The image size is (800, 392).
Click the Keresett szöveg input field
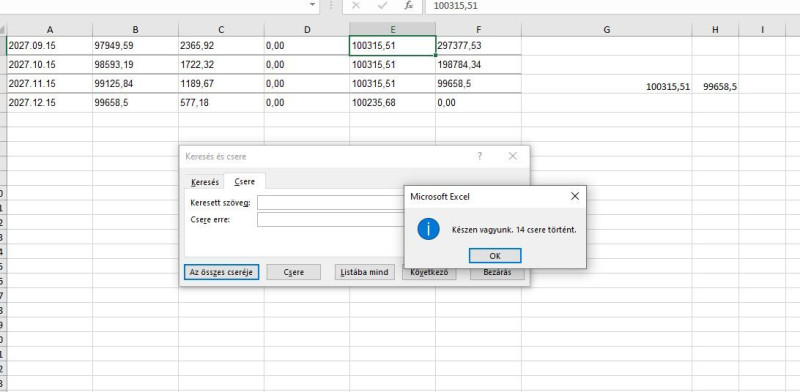point(331,203)
